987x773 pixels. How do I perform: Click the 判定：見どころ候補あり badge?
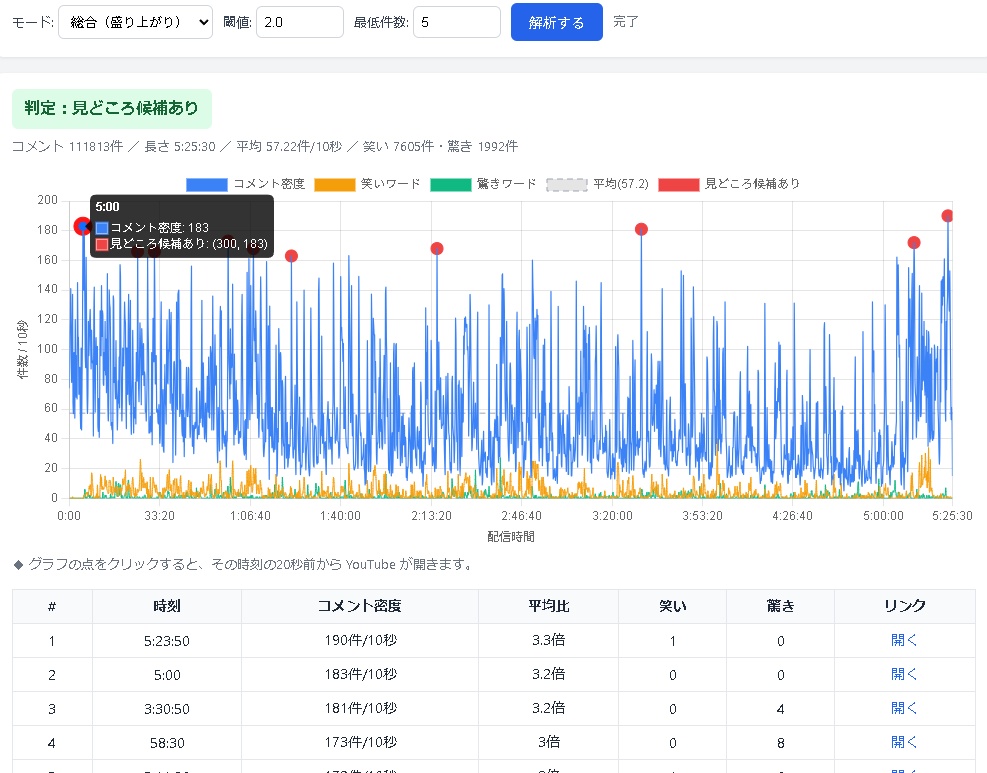point(112,108)
